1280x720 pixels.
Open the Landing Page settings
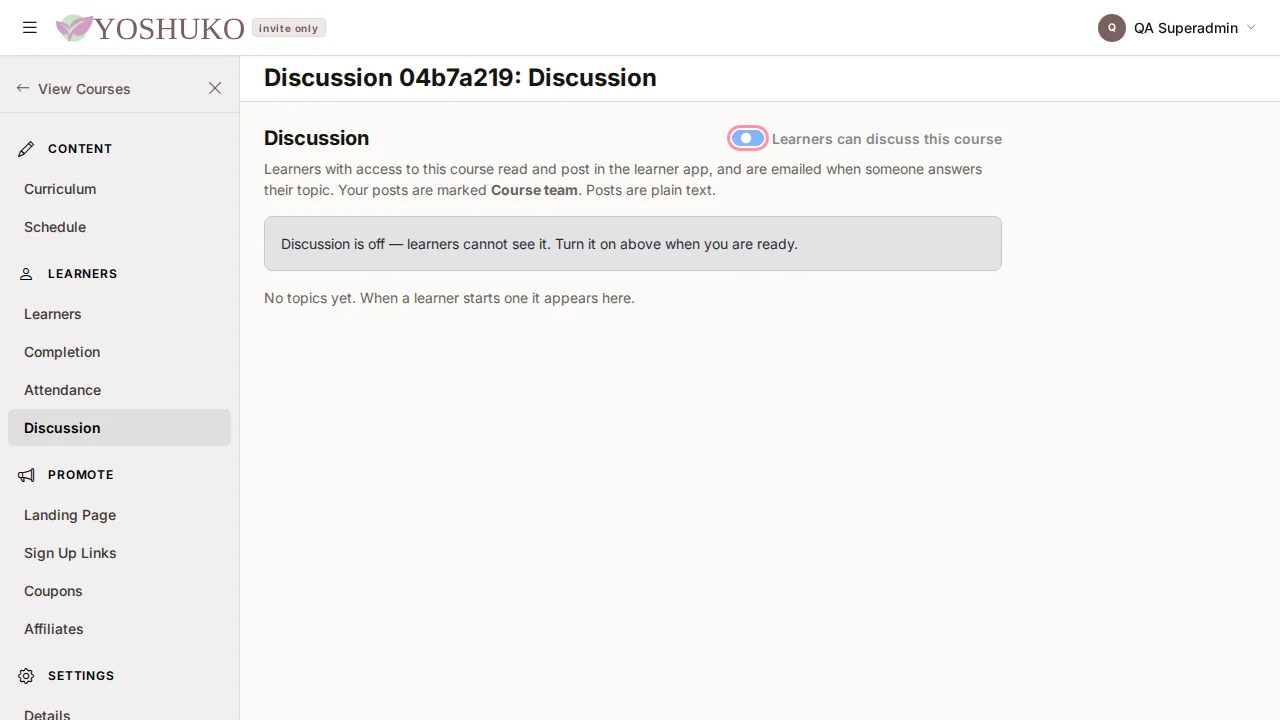(x=119, y=515)
